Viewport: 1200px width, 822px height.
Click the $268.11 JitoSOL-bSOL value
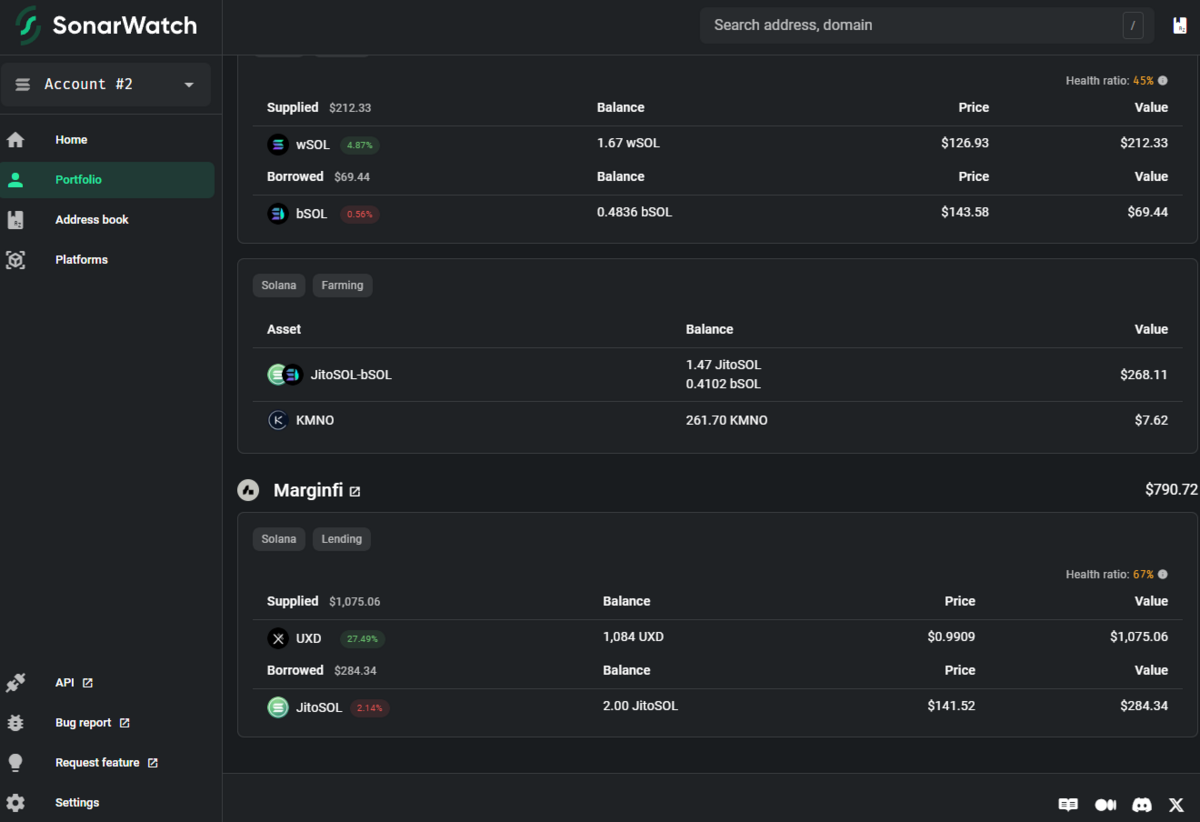tap(1144, 375)
